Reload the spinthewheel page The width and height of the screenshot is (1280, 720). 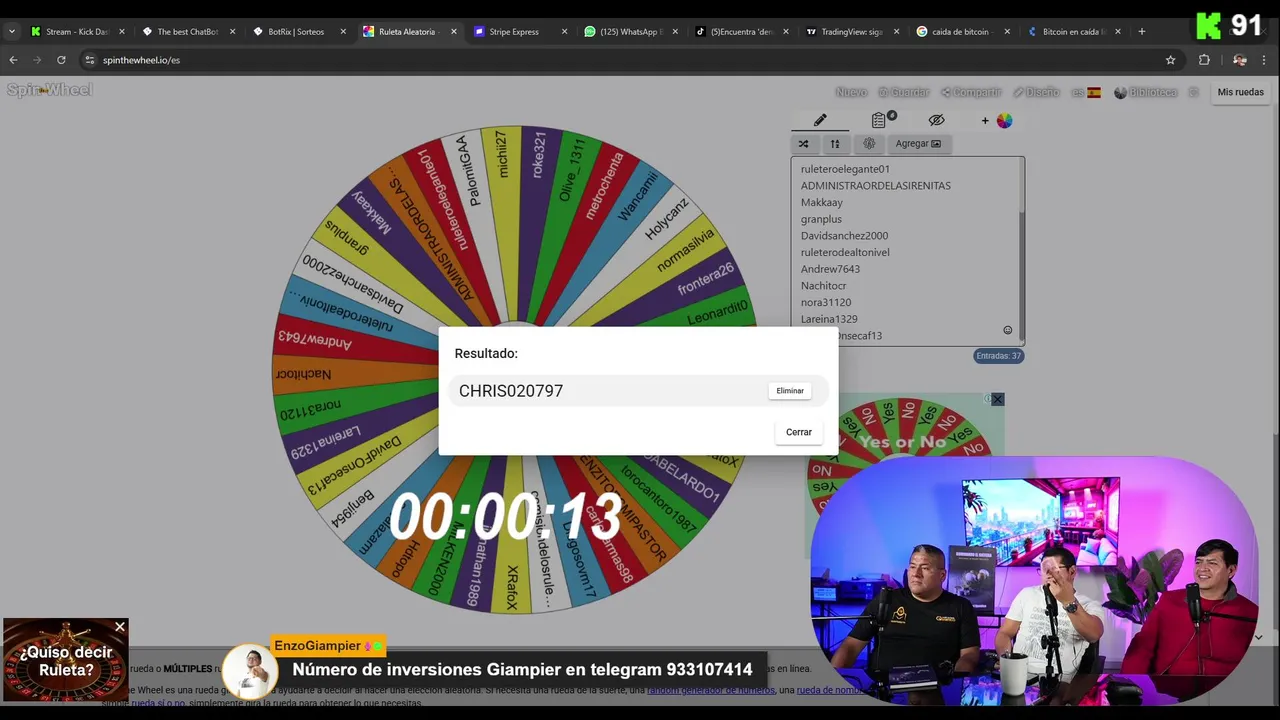[61, 60]
